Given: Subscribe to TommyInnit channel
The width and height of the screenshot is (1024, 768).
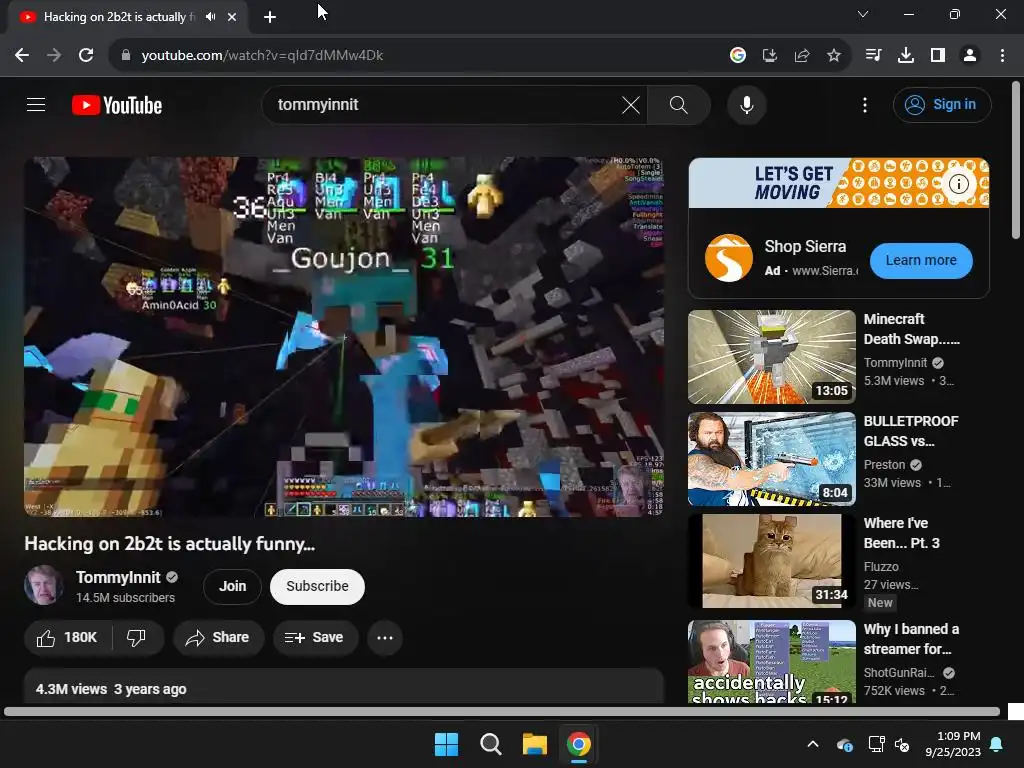Looking at the screenshot, I should click(317, 586).
